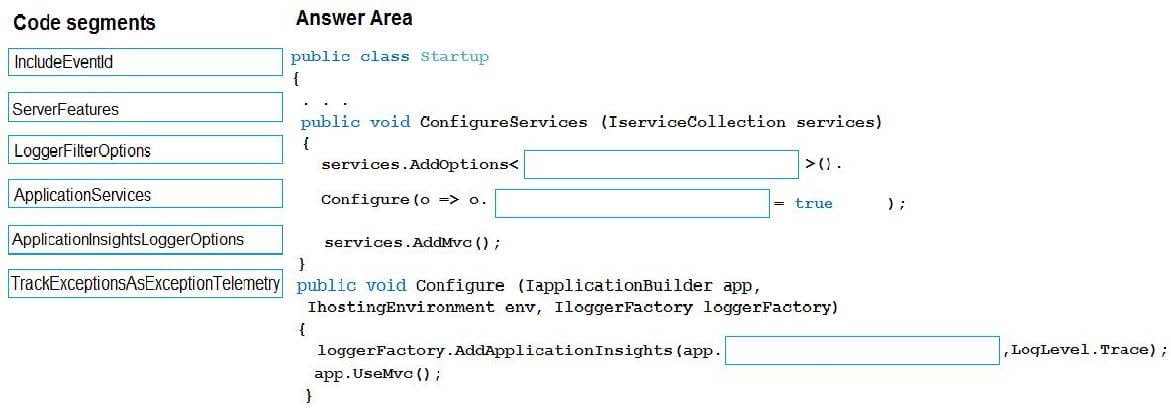The height and width of the screenshot is (408, 1171).
Task: Click the ConfigureServices method name
Action: (503, 122)
